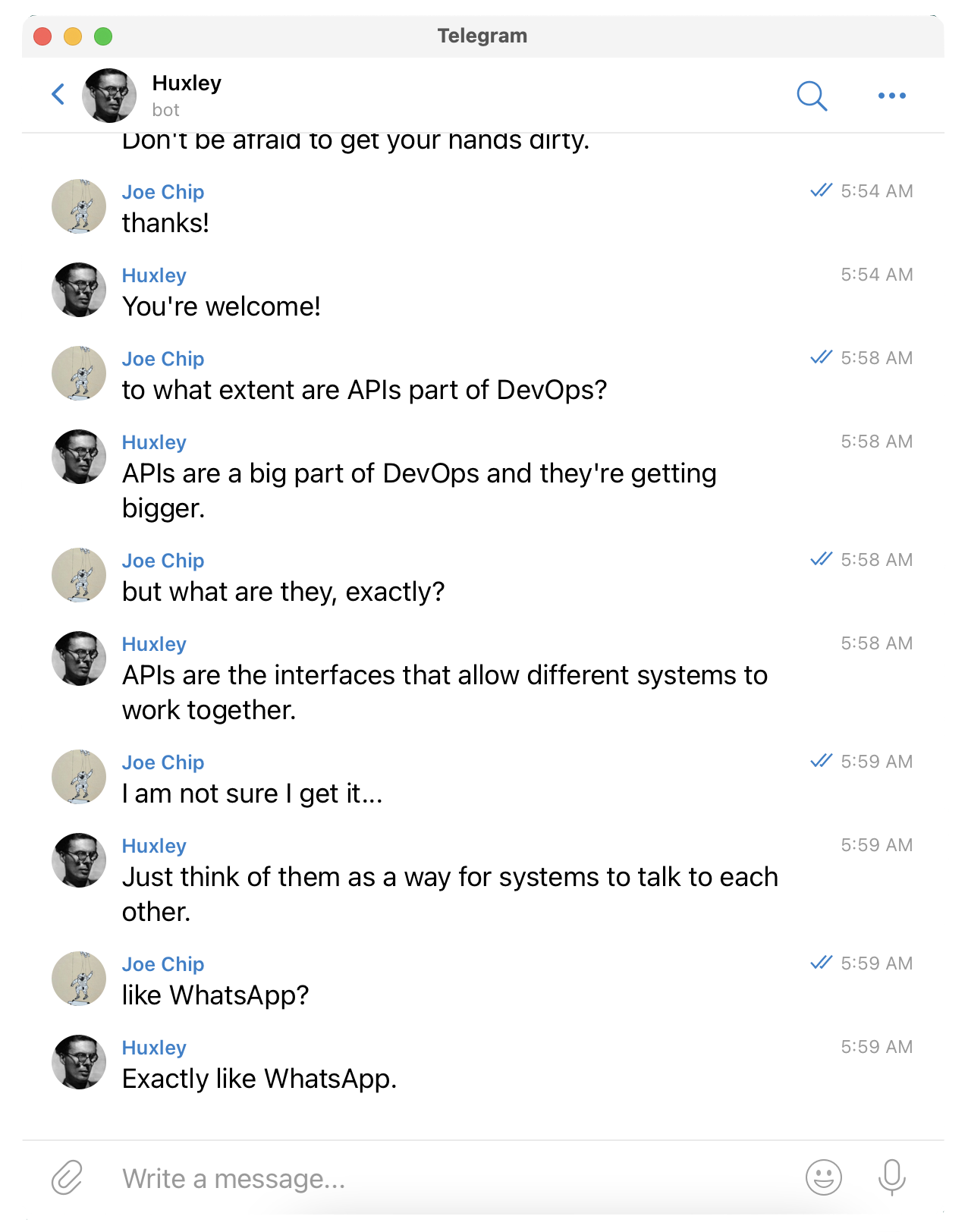Click Huxley's avatar beside 'You're welcome!'
The height and width of the screenshot is (1232, 968).
[79, 290]
